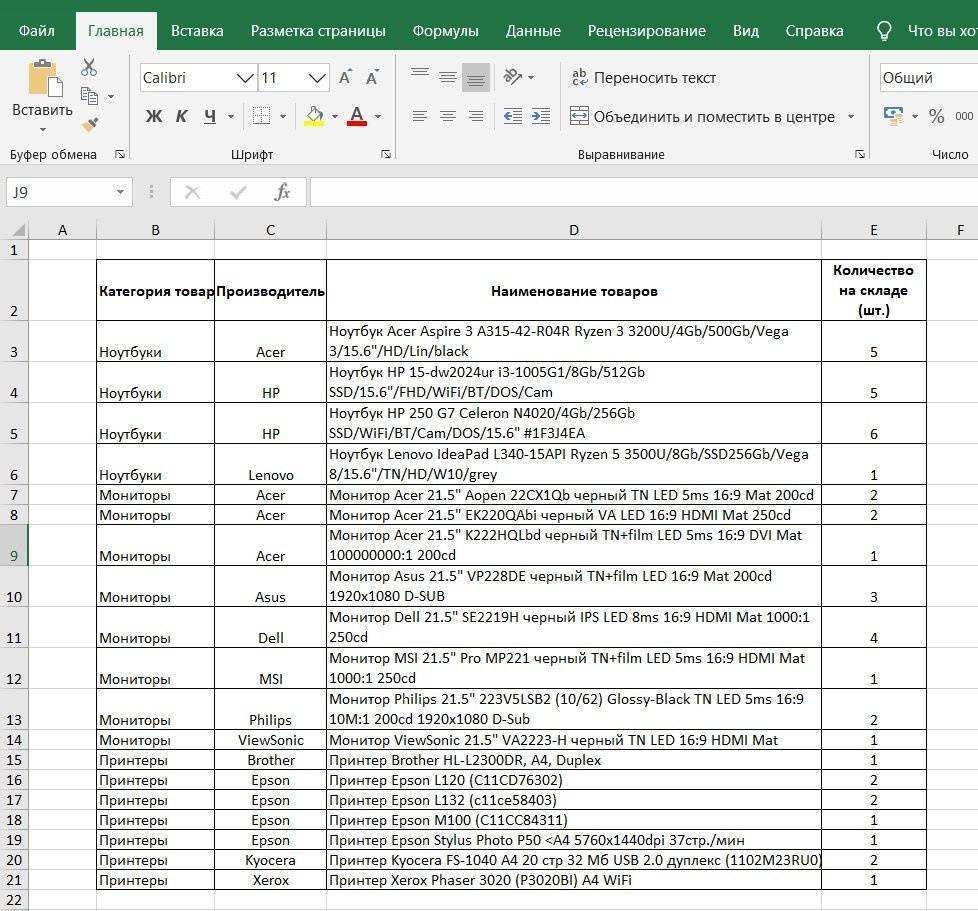Click the Format Painter brush icon
The image size is (978, 911).
(x=89, y=124)
